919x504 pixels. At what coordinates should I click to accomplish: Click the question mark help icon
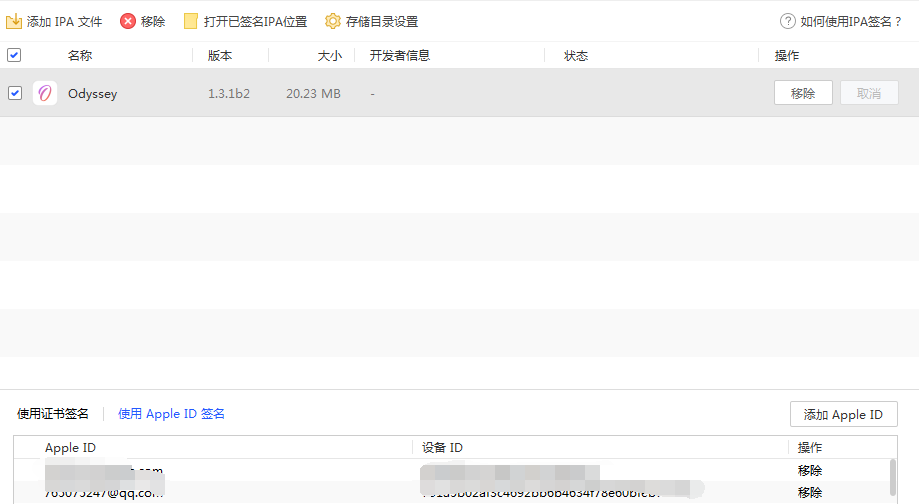click(788, 22)
